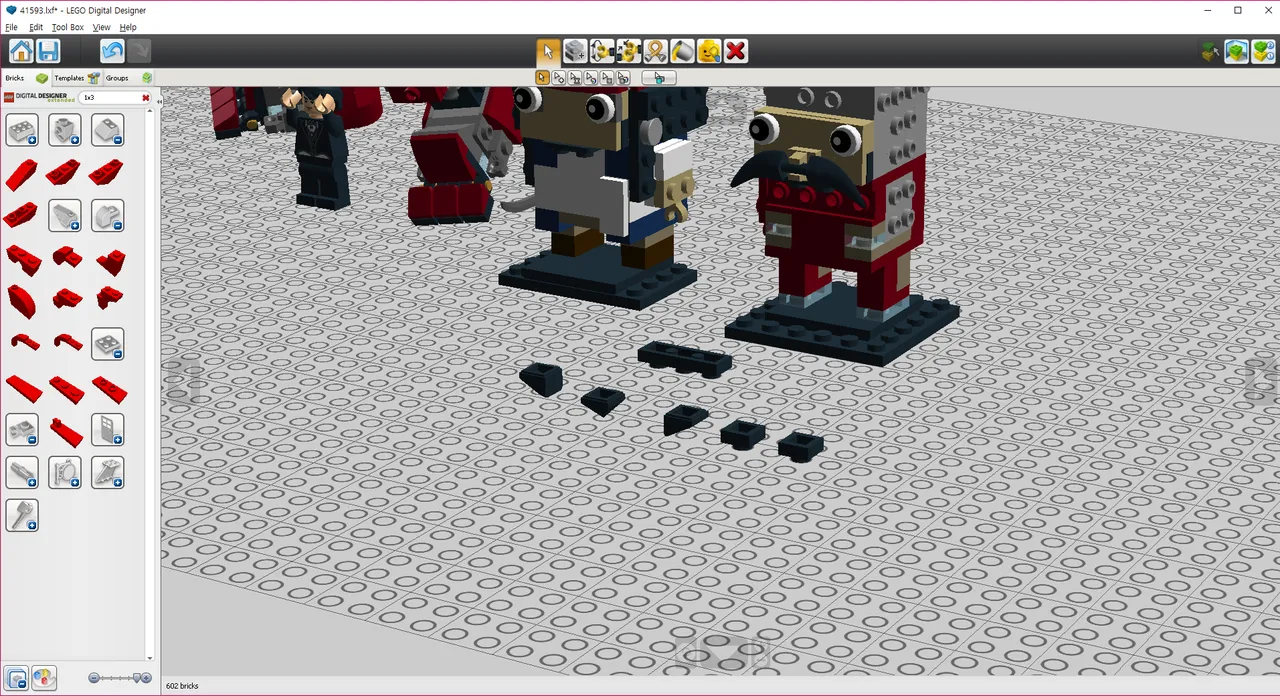Pick the Flex tool
The image size is (1280, 696).
[x=655, y=51]
